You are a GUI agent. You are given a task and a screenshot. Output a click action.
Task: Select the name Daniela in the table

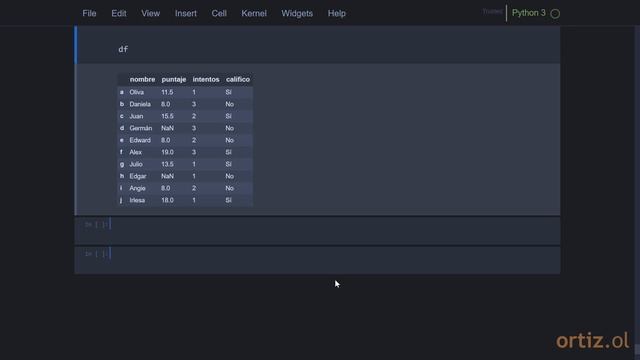click(x=140, y=104)
